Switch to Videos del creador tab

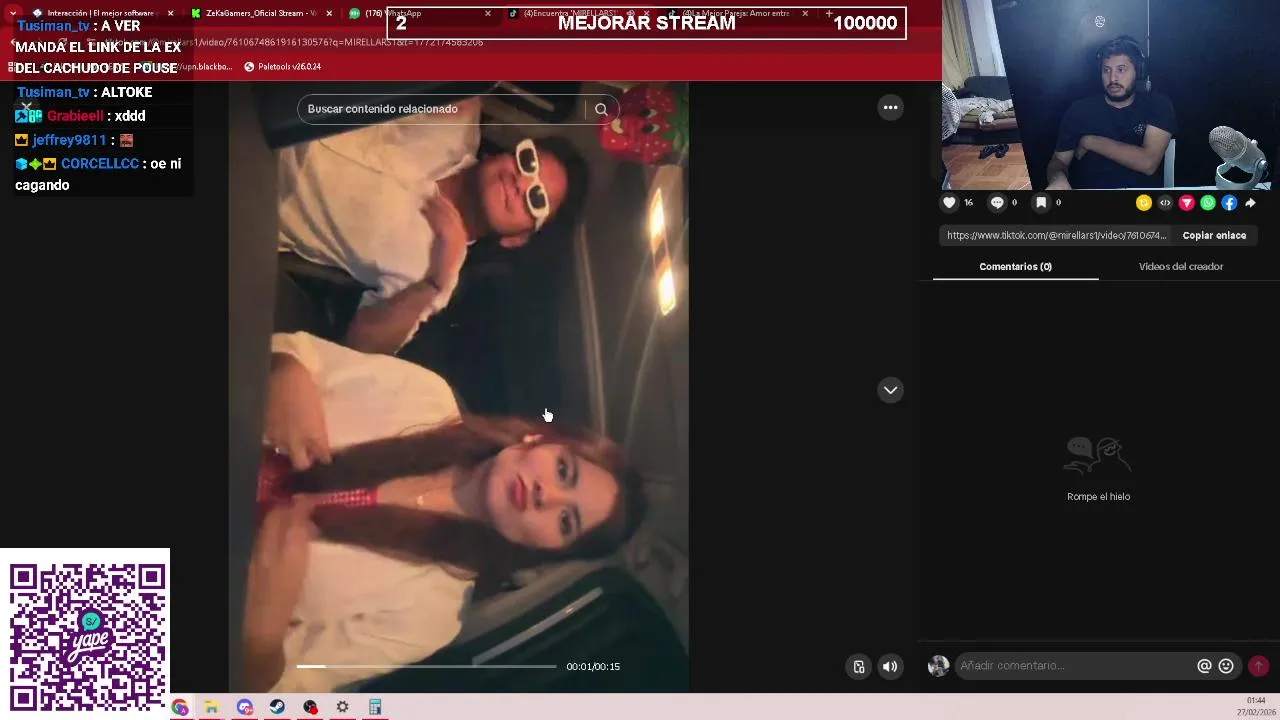[1180, 266]
